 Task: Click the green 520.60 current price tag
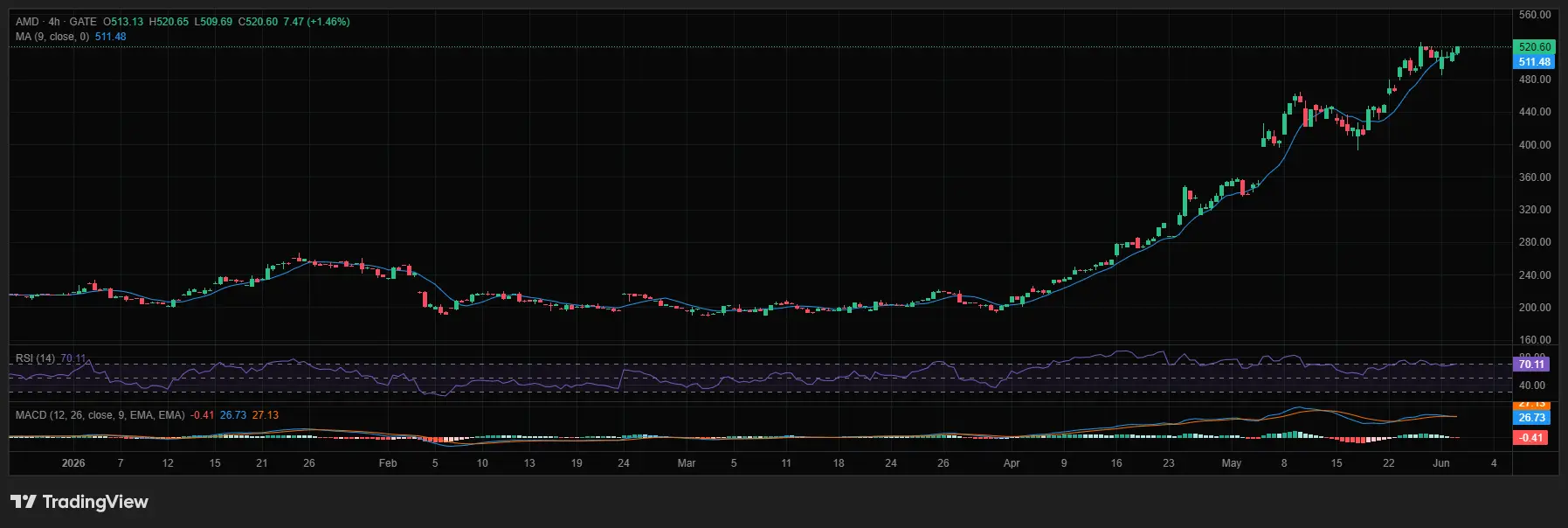click(1534, 47)
